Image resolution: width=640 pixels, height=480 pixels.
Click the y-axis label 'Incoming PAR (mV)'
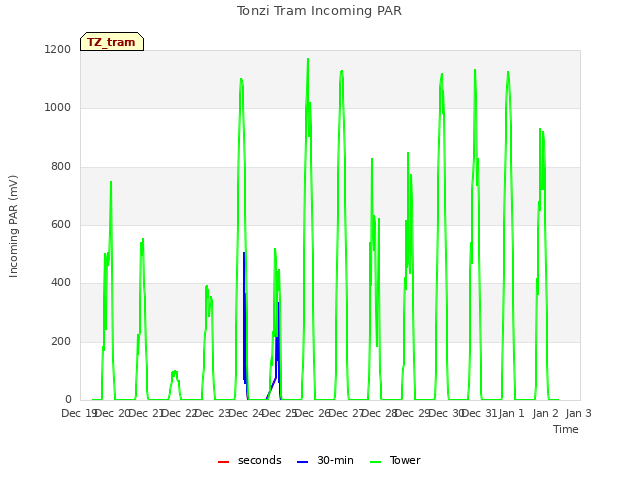point(13,227)
